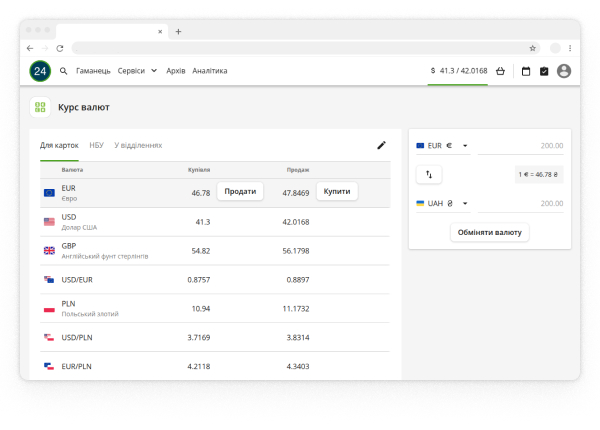Open the user profile avatar

[564, 71]
